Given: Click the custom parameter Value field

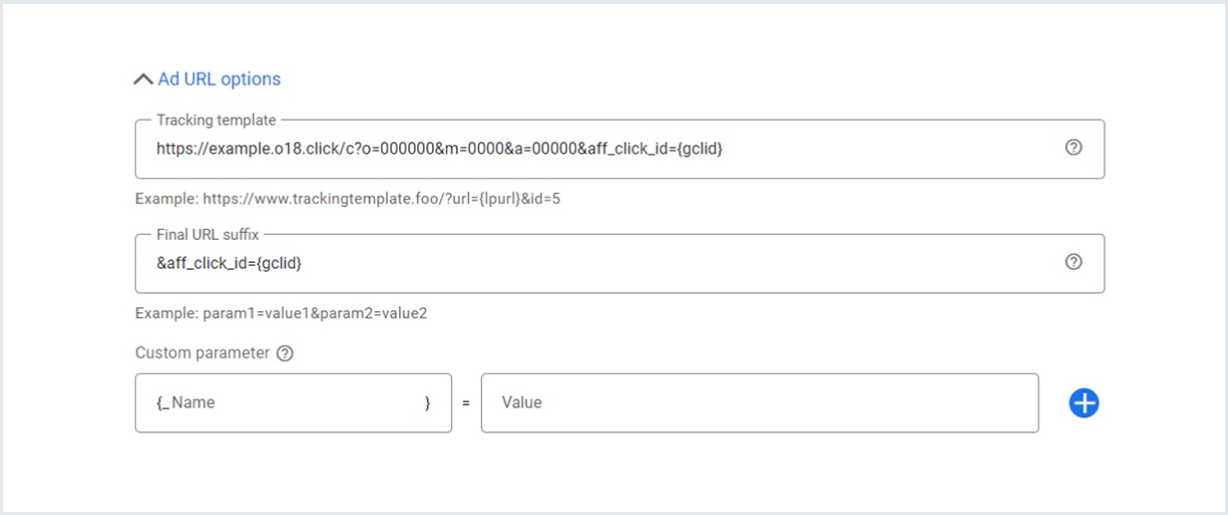Looking at the screenshot, I should point(760,403).
